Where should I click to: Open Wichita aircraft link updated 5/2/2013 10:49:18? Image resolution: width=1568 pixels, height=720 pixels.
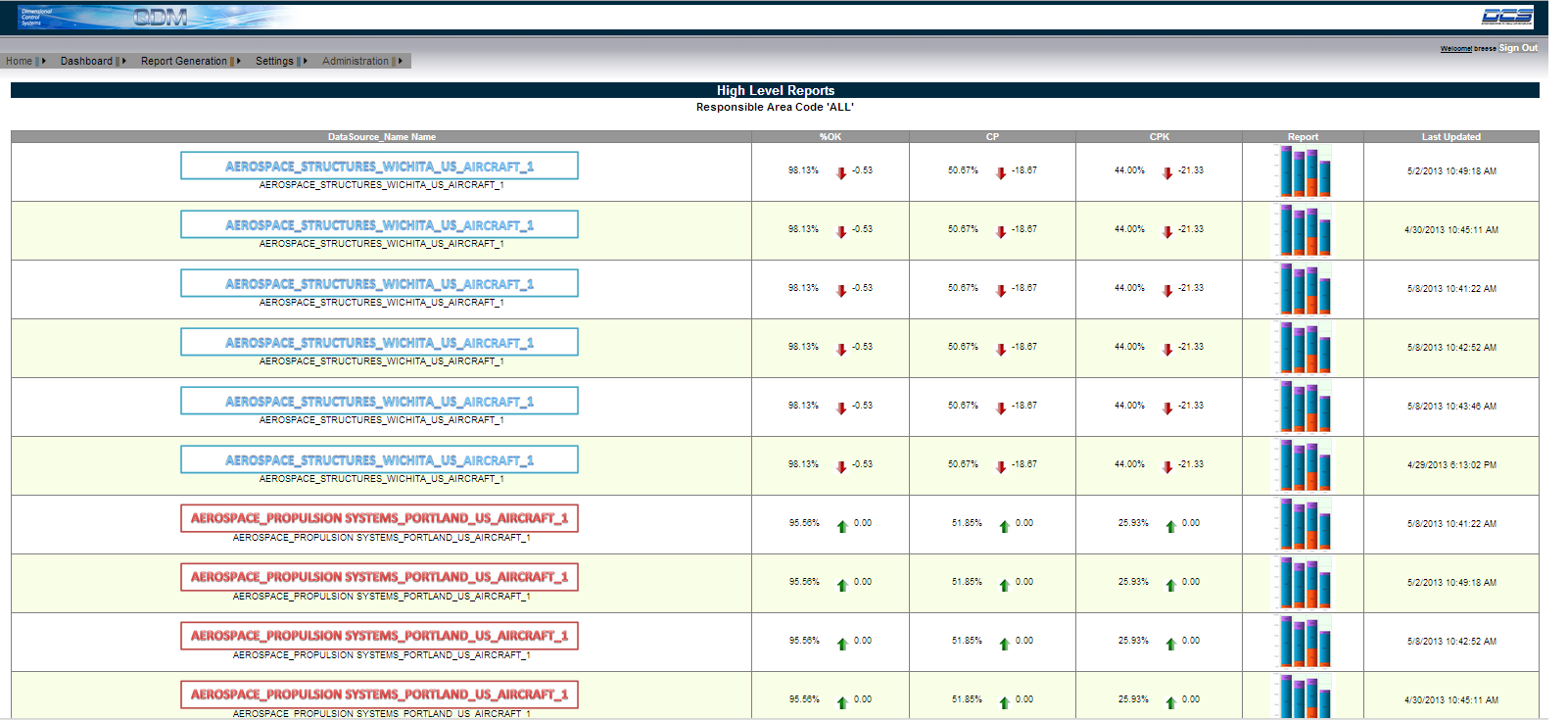[379, 167]
